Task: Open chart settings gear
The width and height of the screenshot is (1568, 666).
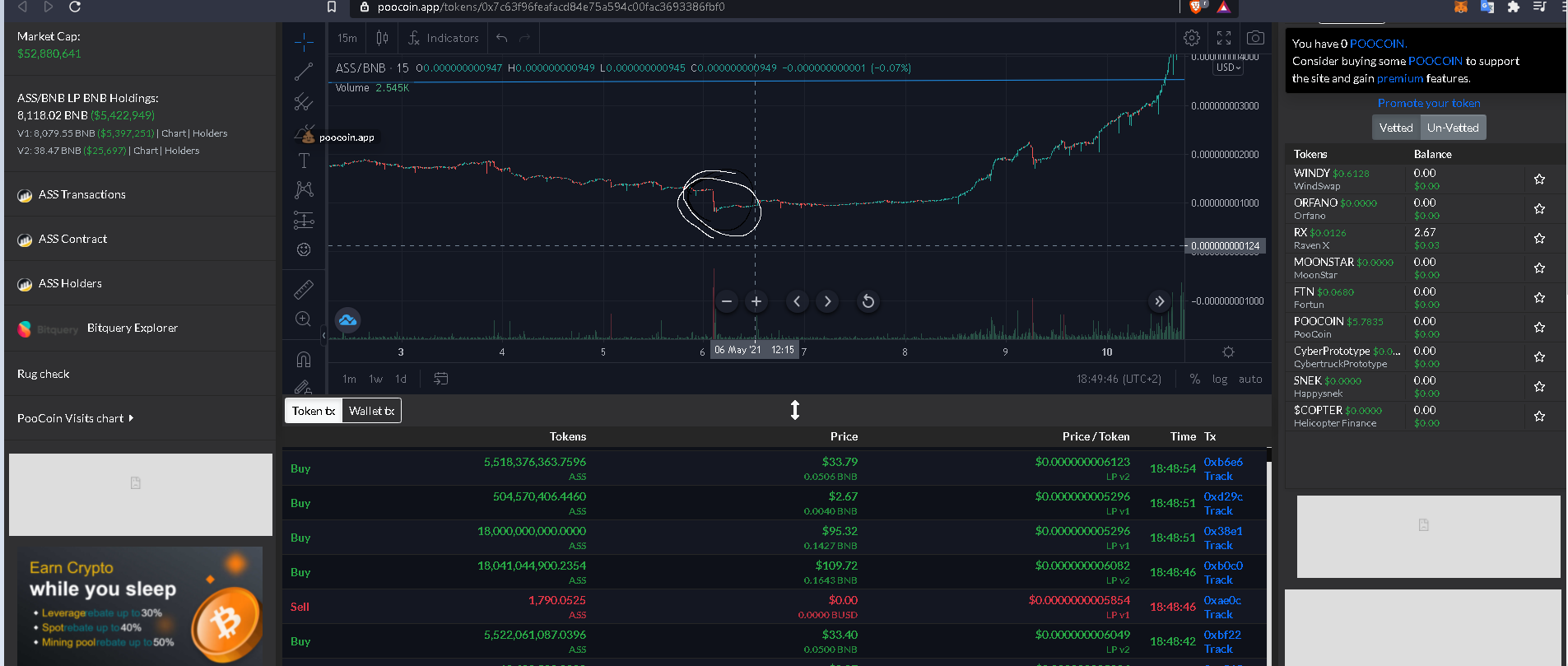Action: coord(1192,38)
